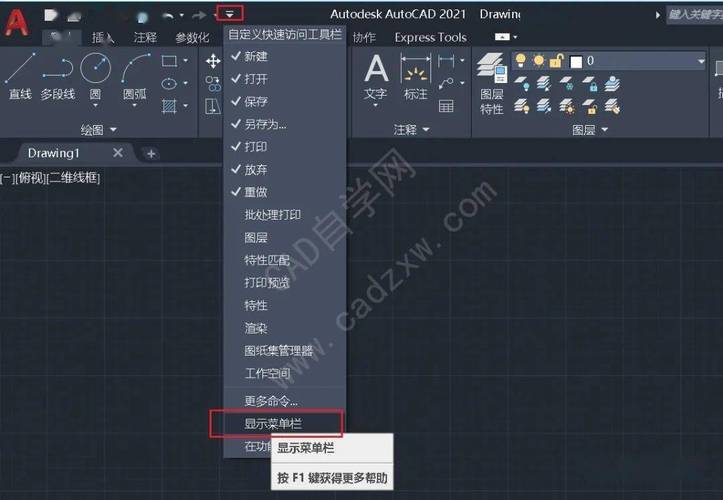Activate the Move tool four-arrow icon

pyautogui.click(x=213, y=61)
